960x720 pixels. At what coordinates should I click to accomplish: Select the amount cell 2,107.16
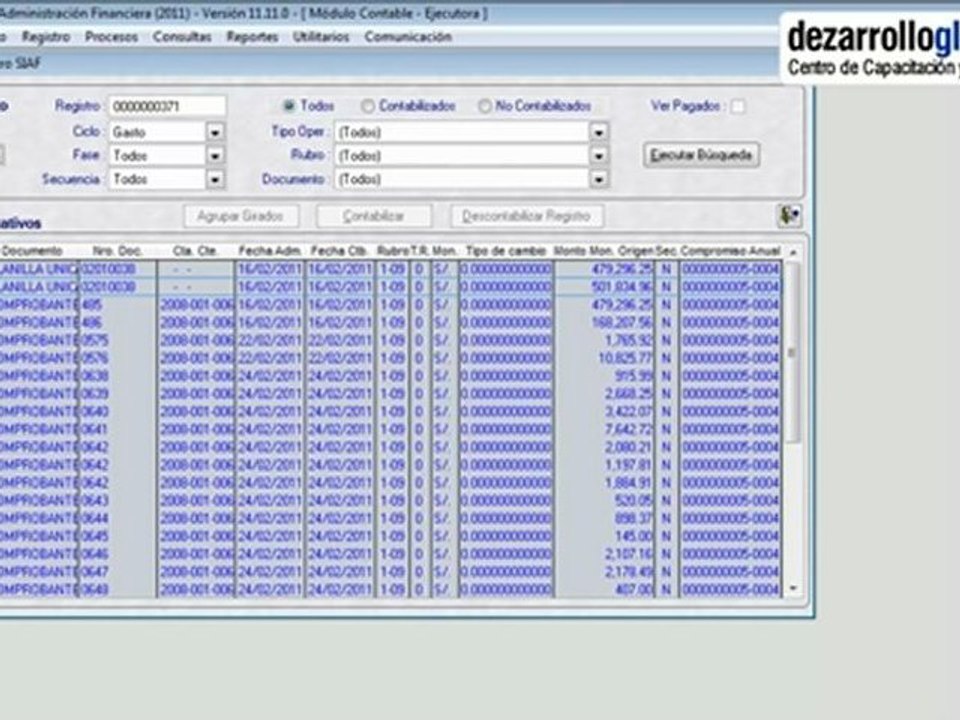pos(604,553)
